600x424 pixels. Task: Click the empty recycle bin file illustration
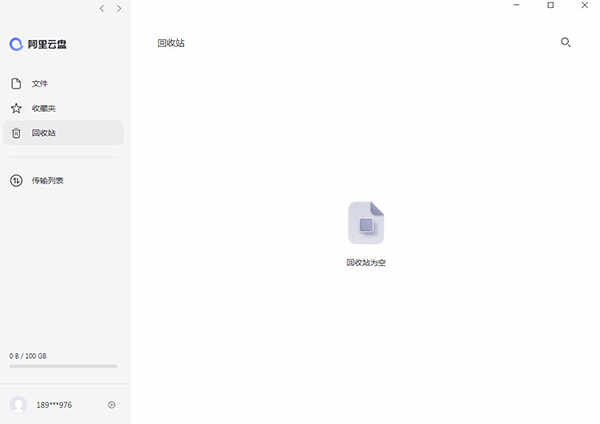coord(366,222)
